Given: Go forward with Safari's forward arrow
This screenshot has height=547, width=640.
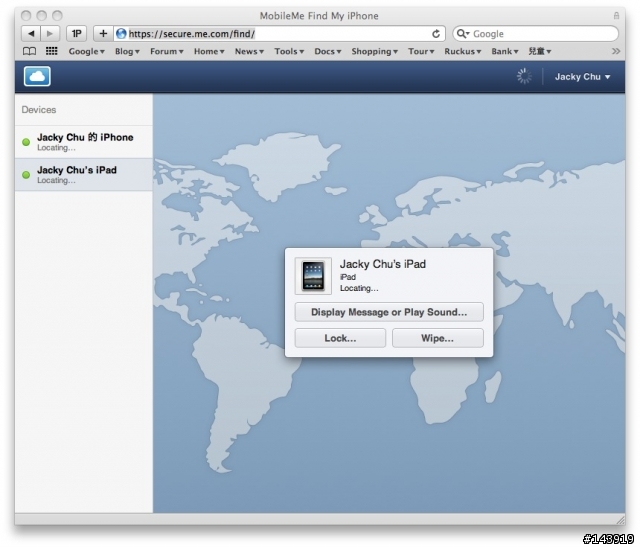Looking at the screenshot, I should (x=50, y=33).
